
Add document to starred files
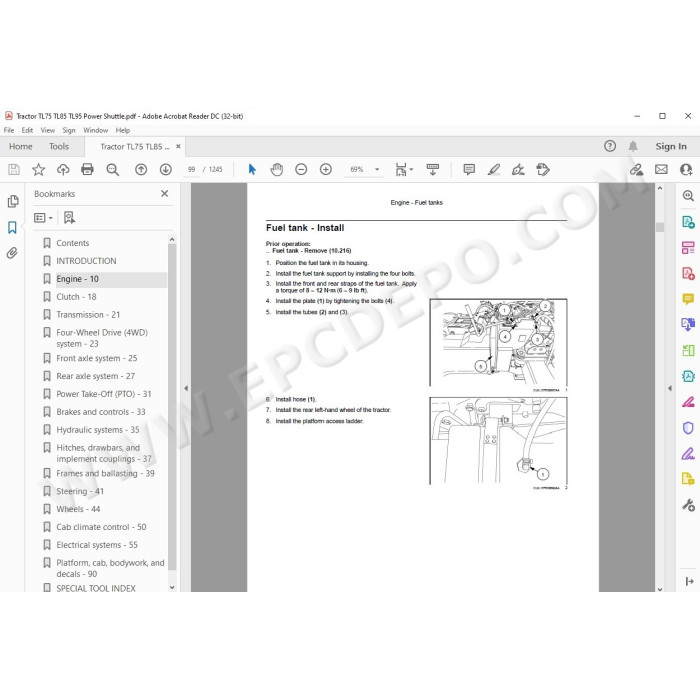pyautogui.click(x=38, y=170)
